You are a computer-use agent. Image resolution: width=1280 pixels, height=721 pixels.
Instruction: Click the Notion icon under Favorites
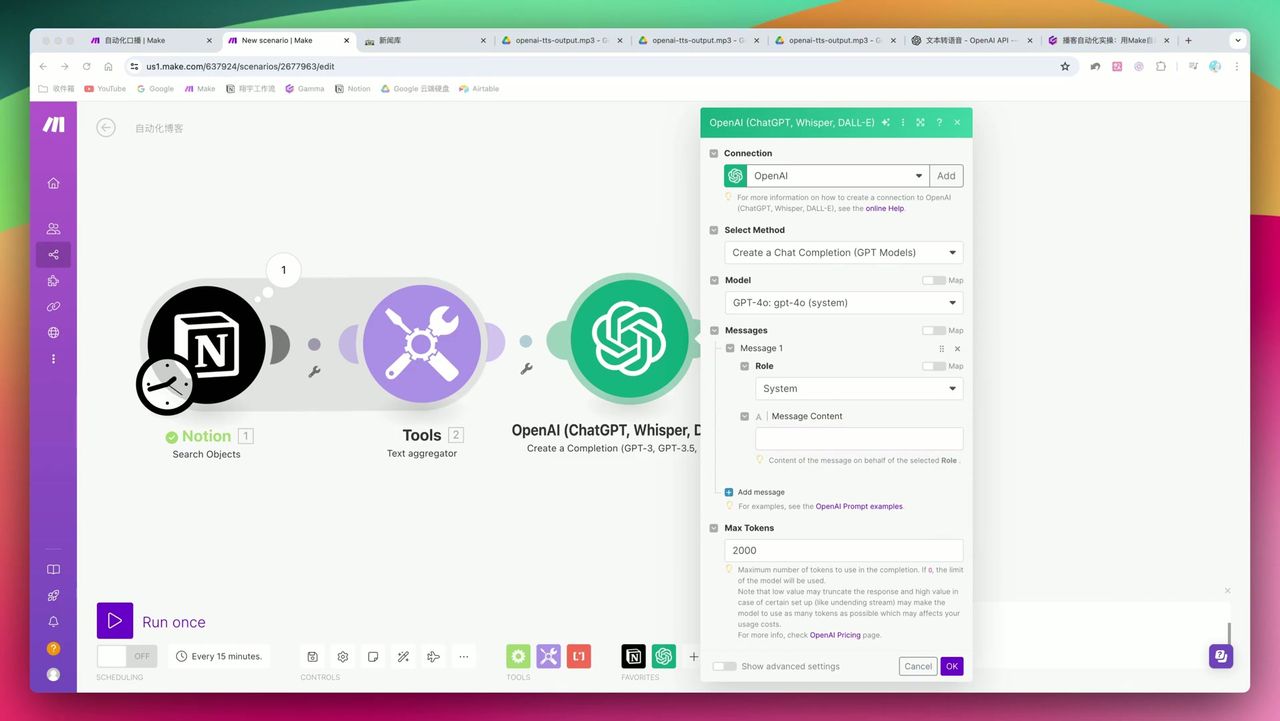(x=634, y=656)
